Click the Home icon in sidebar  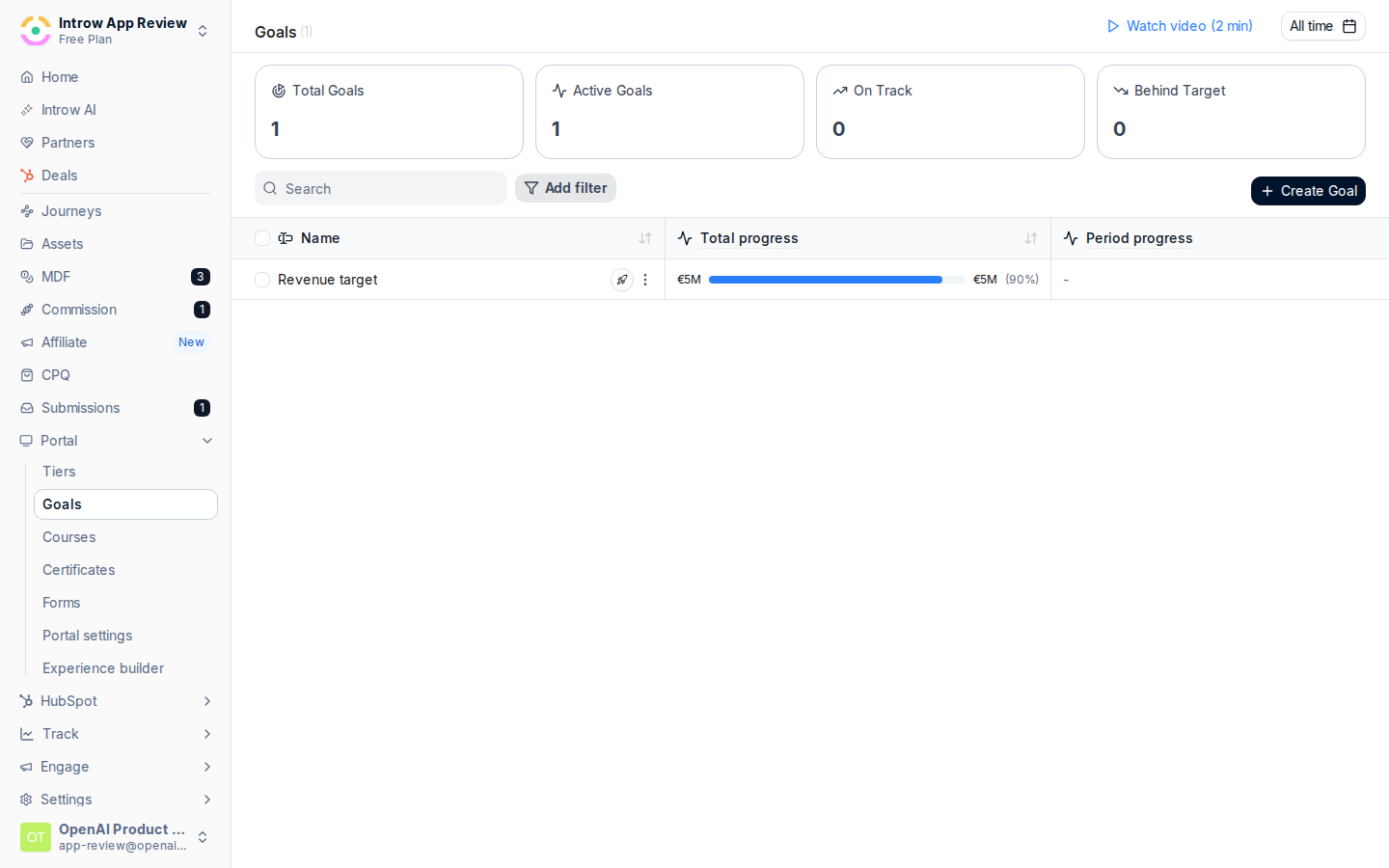coord(27,77)
